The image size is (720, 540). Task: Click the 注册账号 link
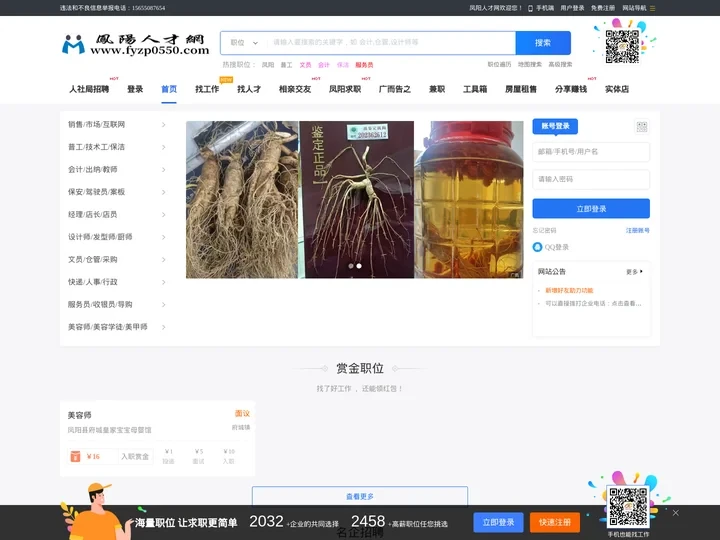point(637,231)
